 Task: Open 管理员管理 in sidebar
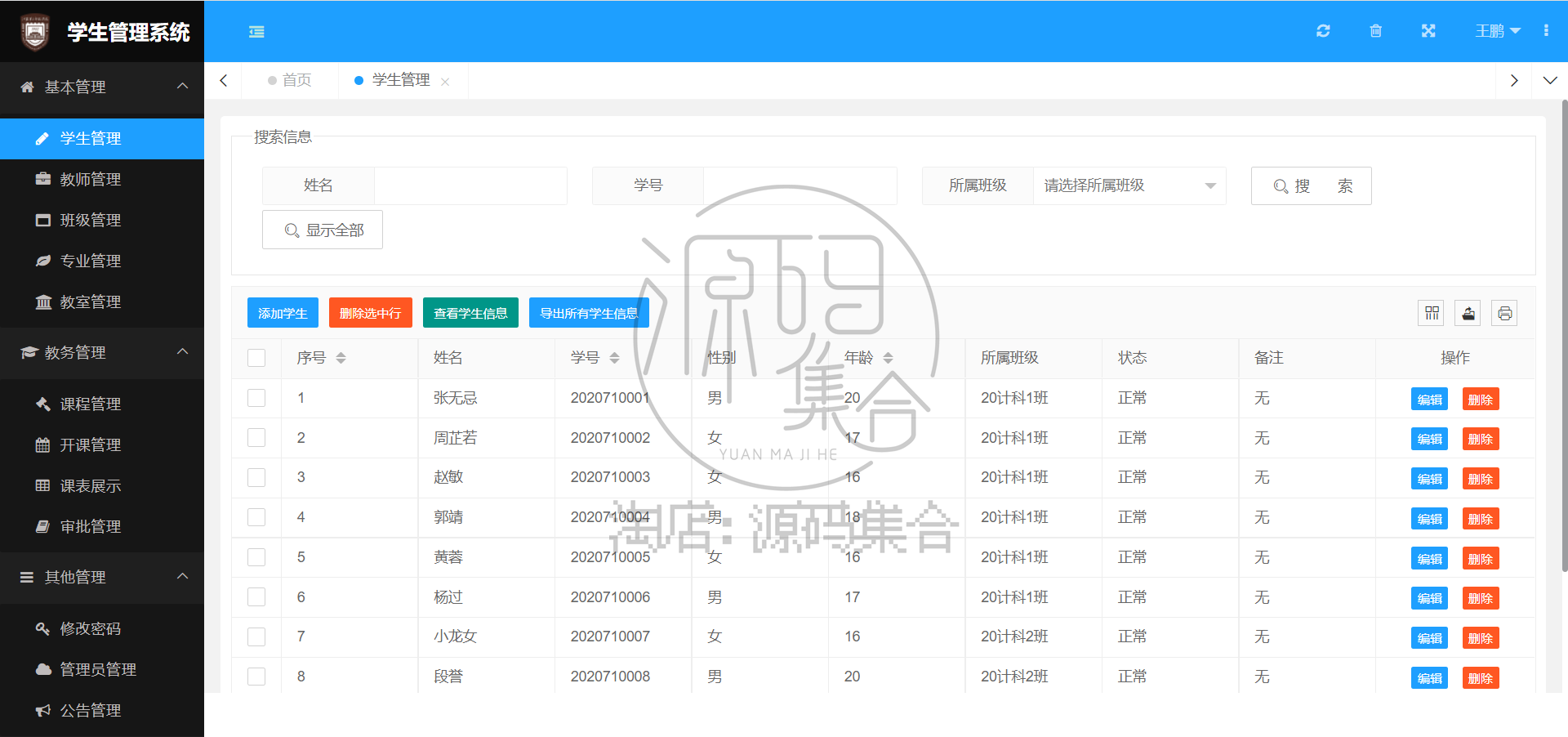pyautogui.click(x=102, y=670)
